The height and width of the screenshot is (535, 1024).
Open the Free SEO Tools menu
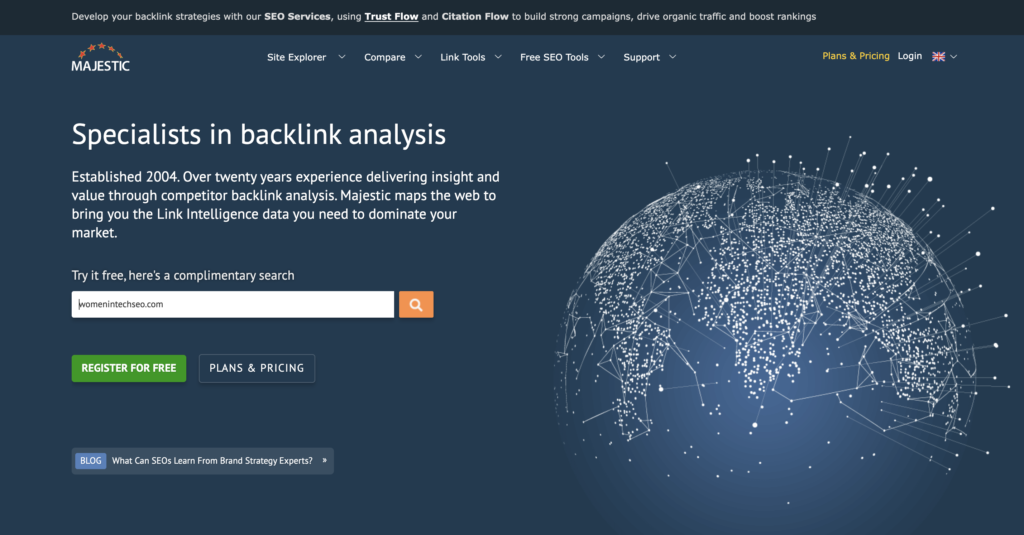pyautogui.click(x=554, y=57)
